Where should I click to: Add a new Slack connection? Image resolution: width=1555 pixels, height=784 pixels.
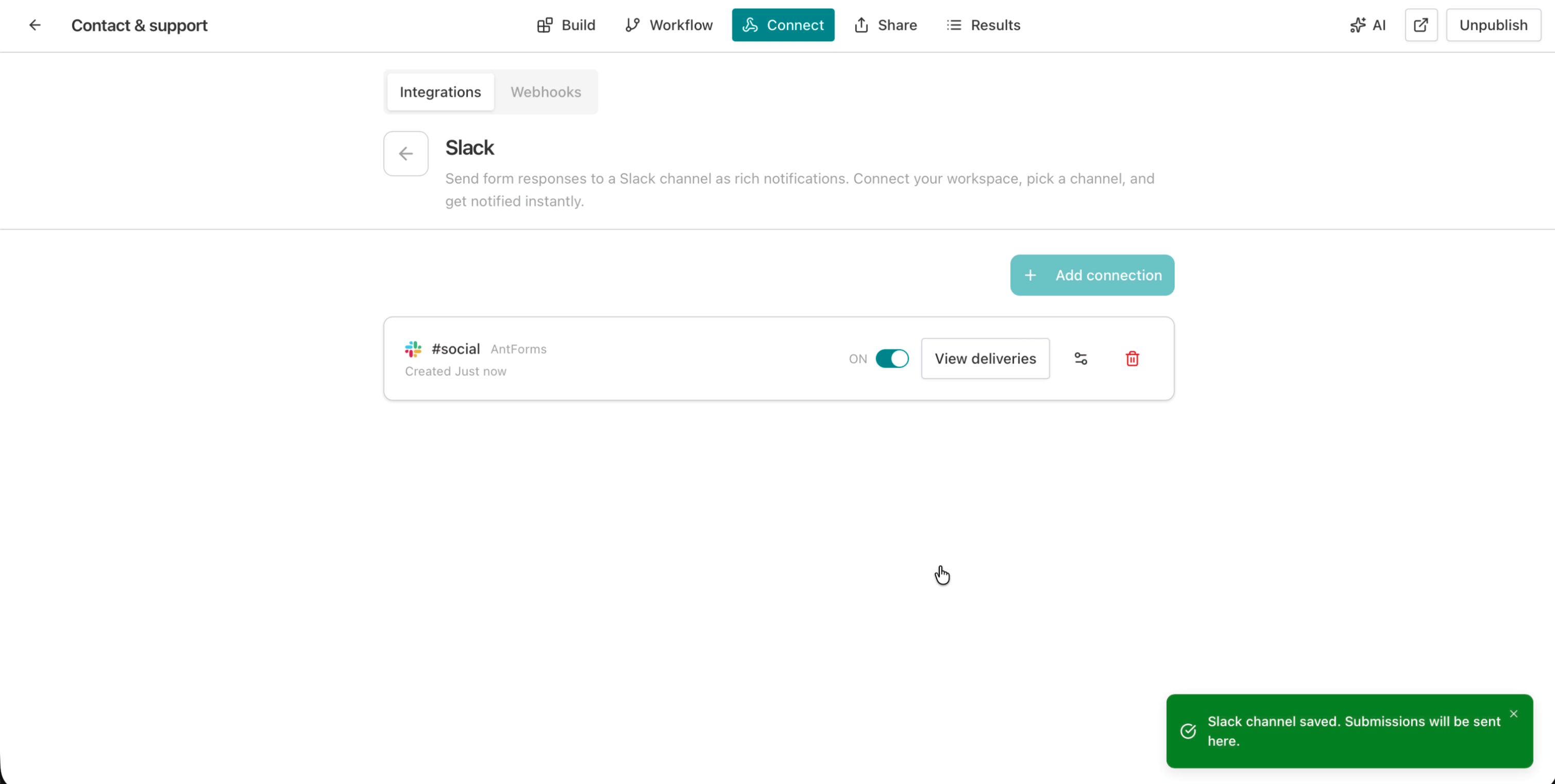1091,275
